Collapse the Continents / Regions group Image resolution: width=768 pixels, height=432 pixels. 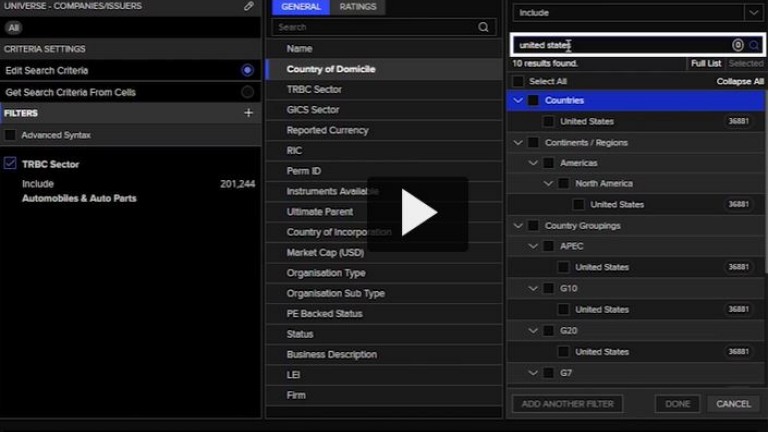tap(518, 143)
